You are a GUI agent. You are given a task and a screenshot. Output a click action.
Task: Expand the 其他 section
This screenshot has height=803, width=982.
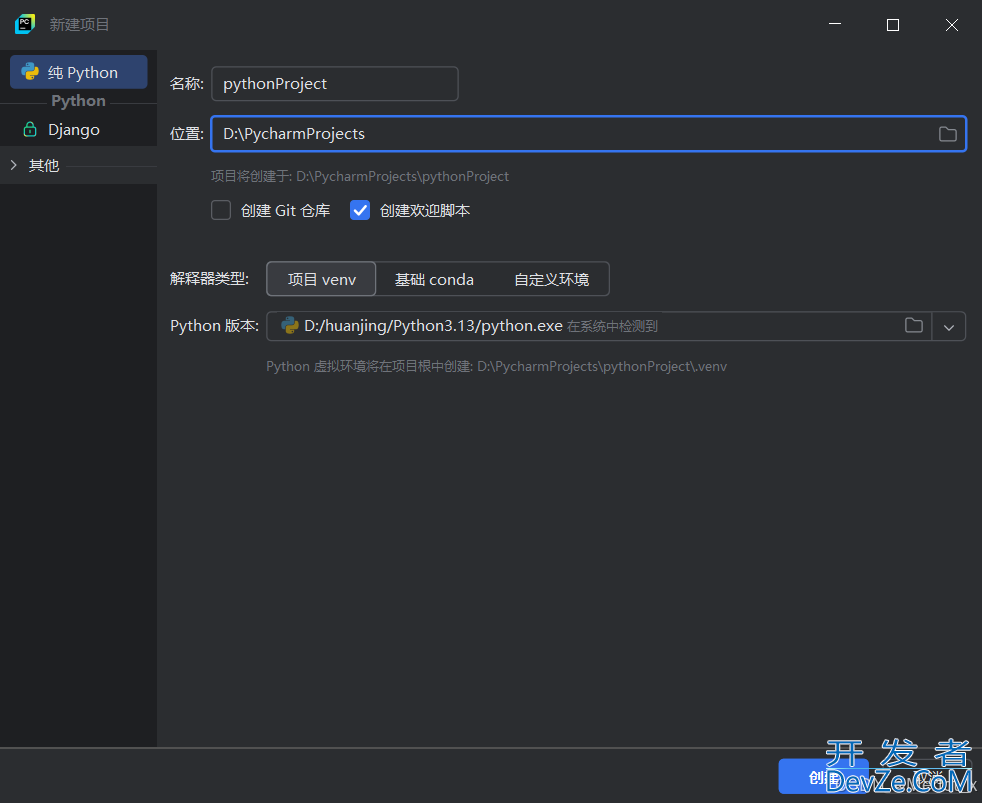tap(14, 165)
